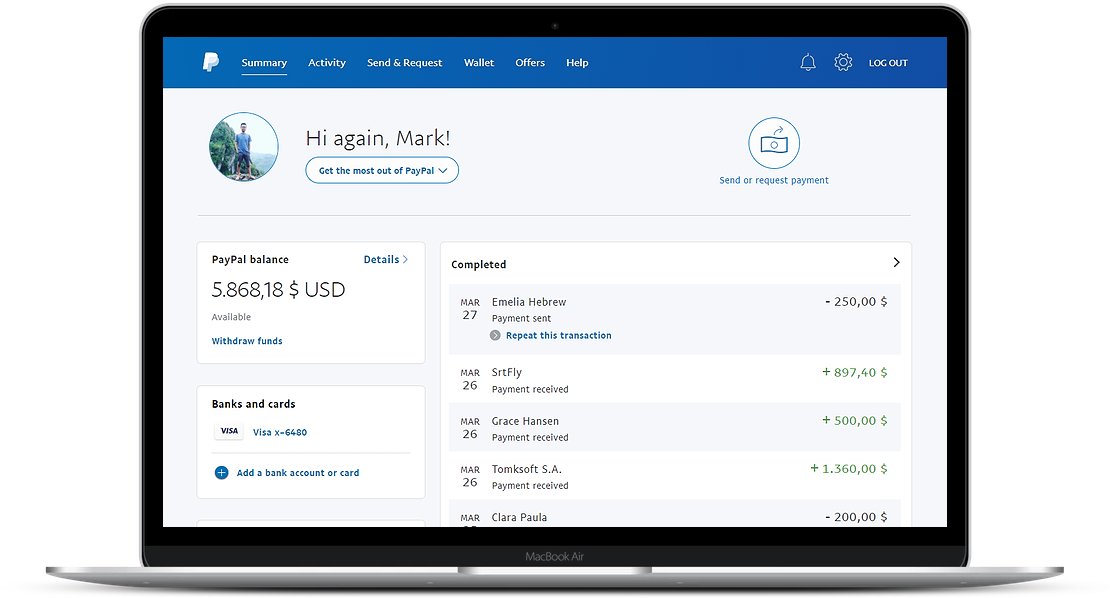The width and height of the screenshot is (1110, 598).
Task: Click the plus icon to add bank
Action: pyautogui.click(x=222, y=473)
